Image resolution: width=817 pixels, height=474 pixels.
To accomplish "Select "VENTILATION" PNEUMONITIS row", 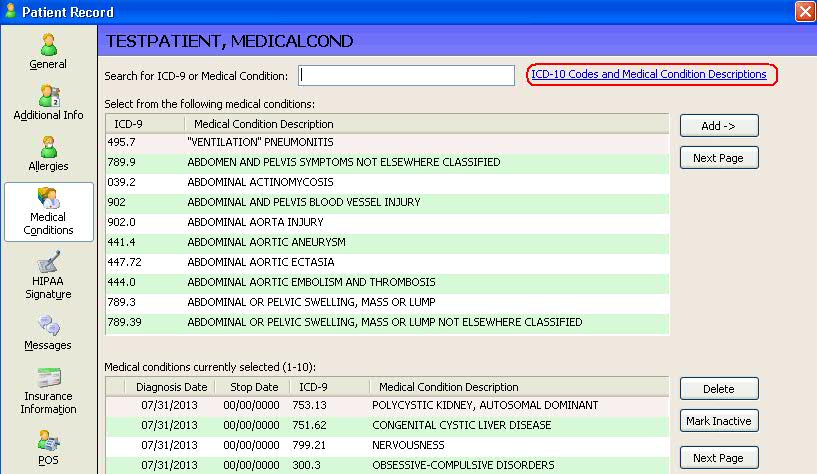I will [388, 142].
